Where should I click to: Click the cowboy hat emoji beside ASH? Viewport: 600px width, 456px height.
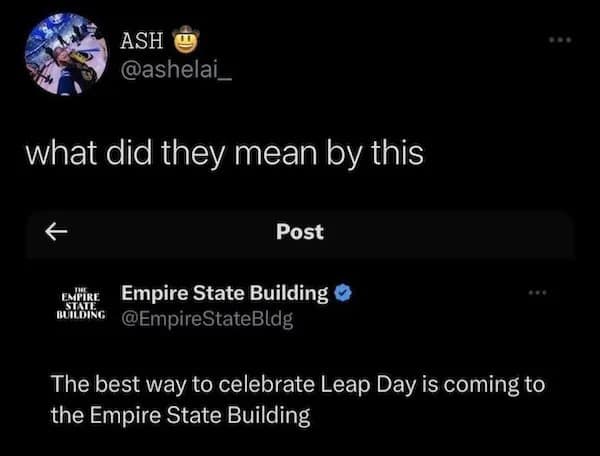[187, 41]
